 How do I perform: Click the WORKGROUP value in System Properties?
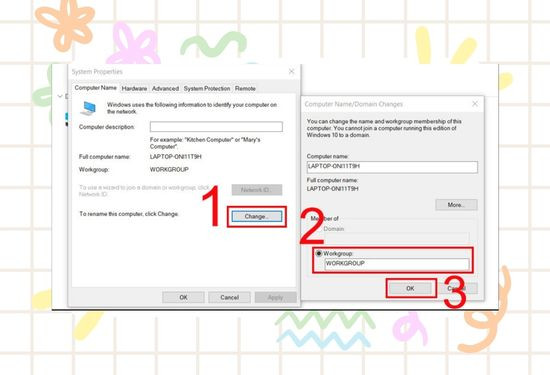(169, 169)
